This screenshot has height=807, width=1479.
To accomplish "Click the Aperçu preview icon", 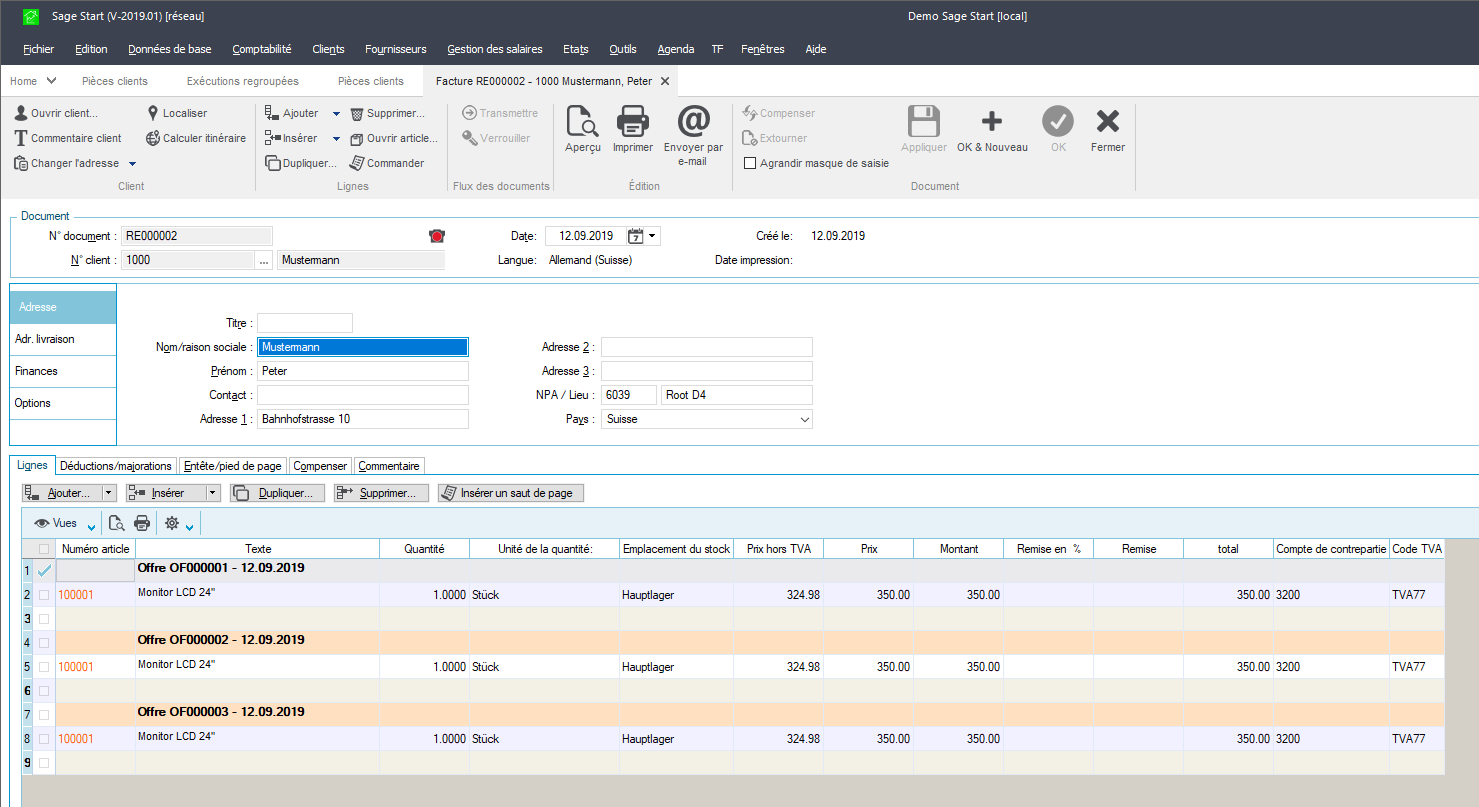I will [582, 123].
